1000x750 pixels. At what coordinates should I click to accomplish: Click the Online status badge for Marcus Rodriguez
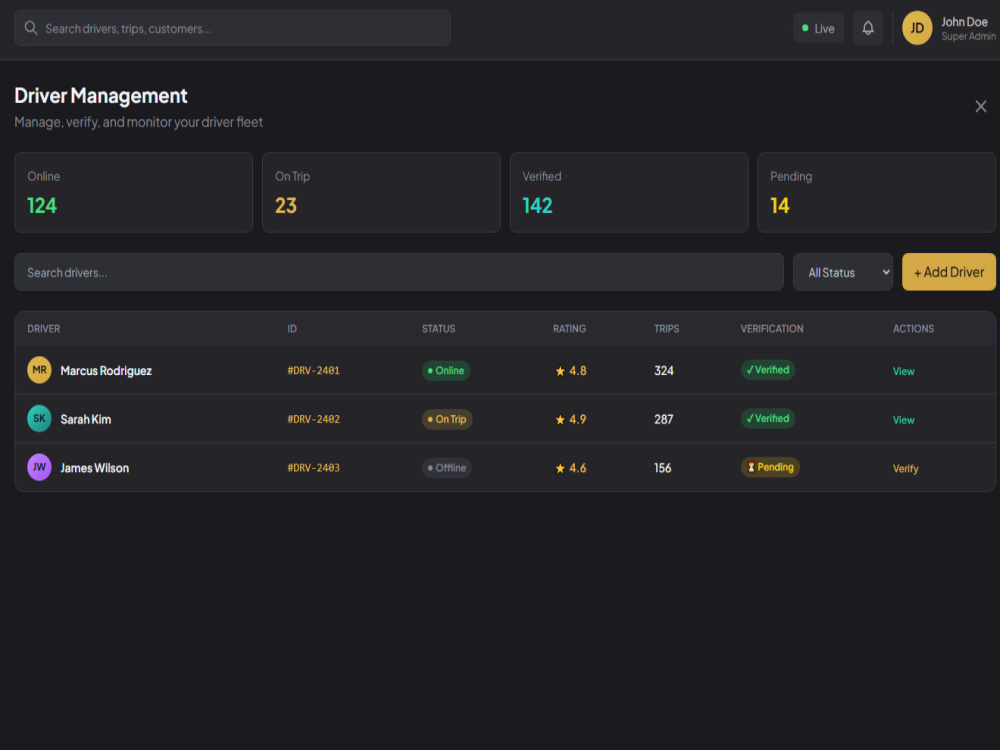click(x=446, y=371)
